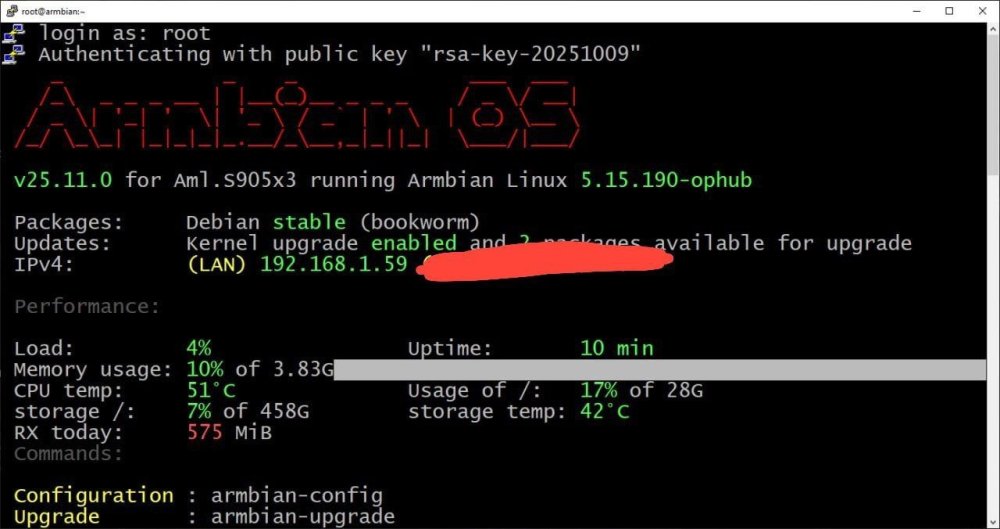This screenshot has height=529, width=1000.
Task: Click the red Armbian OS ASCII logo
Action: pyautogui.click(x=297, y=114)
